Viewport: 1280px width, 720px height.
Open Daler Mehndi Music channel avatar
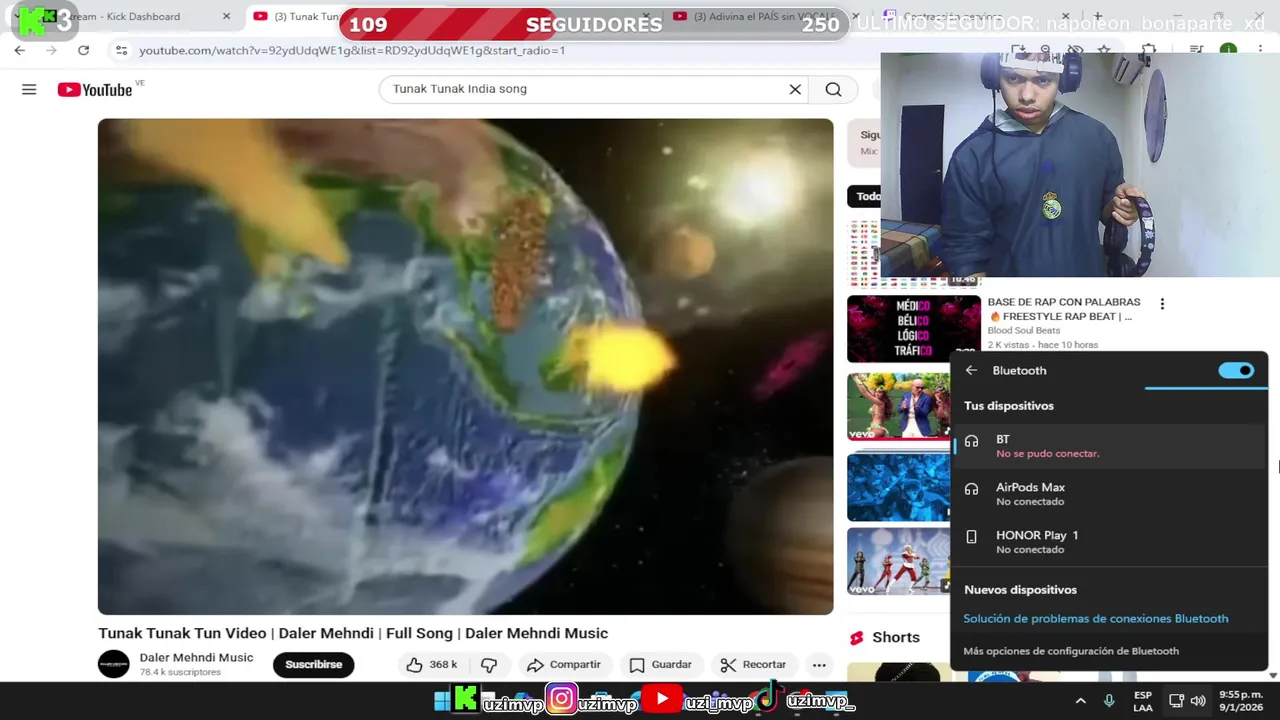coord(113,664)
